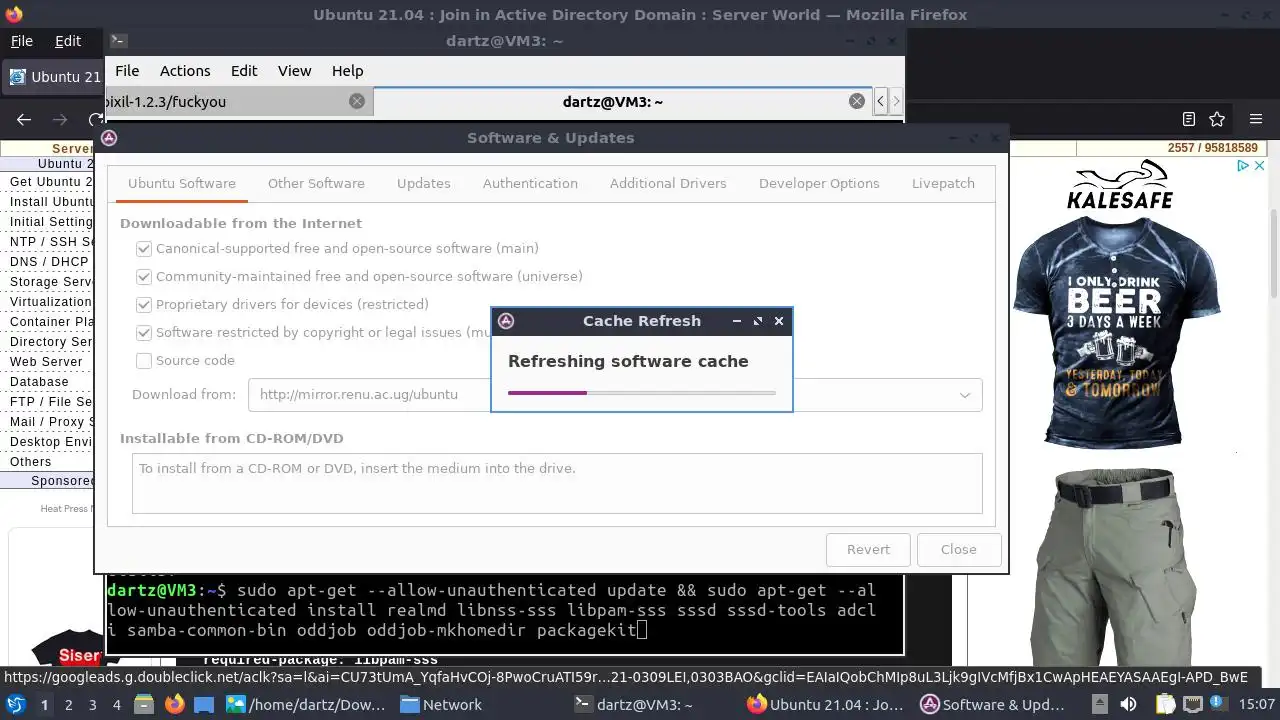Image resolution: width=1280 pixels, height=720 pixels.
Task: Open the terminal's View menu
Action: (294, 71)
